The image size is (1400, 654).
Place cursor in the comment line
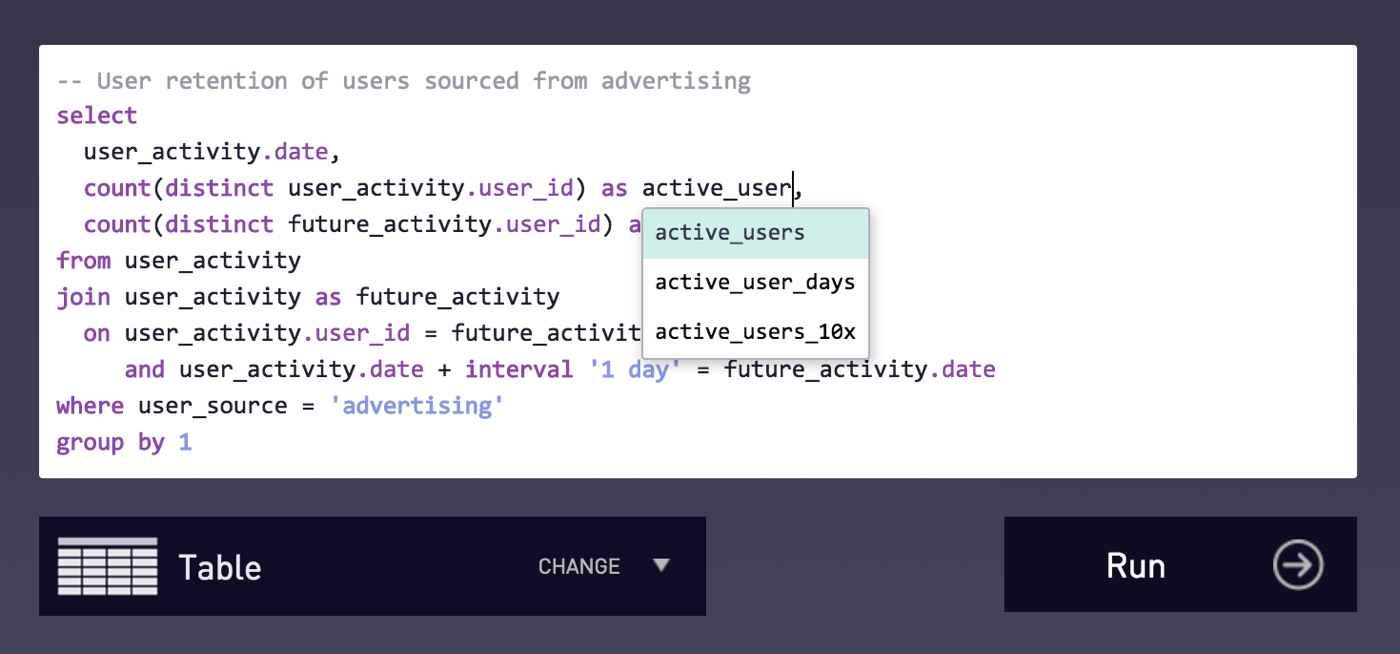(x=404, y=80)
